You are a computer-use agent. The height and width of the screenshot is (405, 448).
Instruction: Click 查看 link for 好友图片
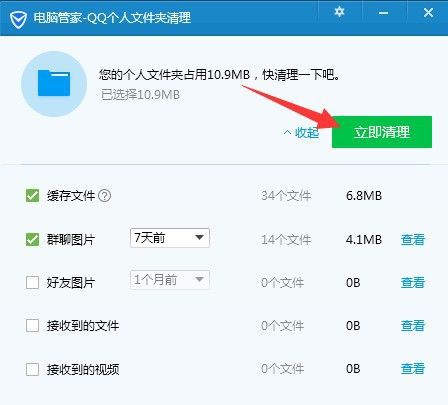pos(413,283)
